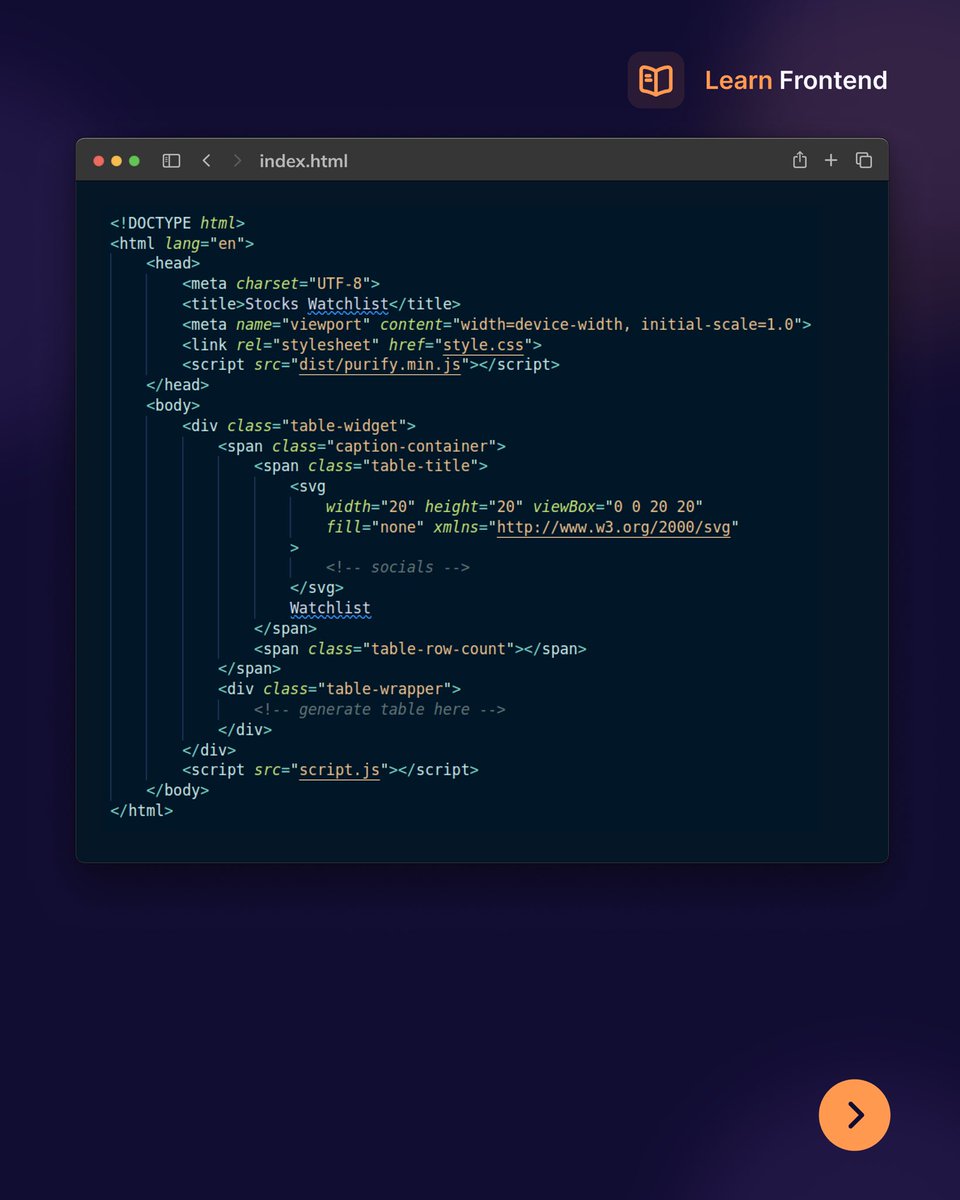Screen dimensions: 960x1200
Task: Open the script.js source link
Action: tap(339, 770)
